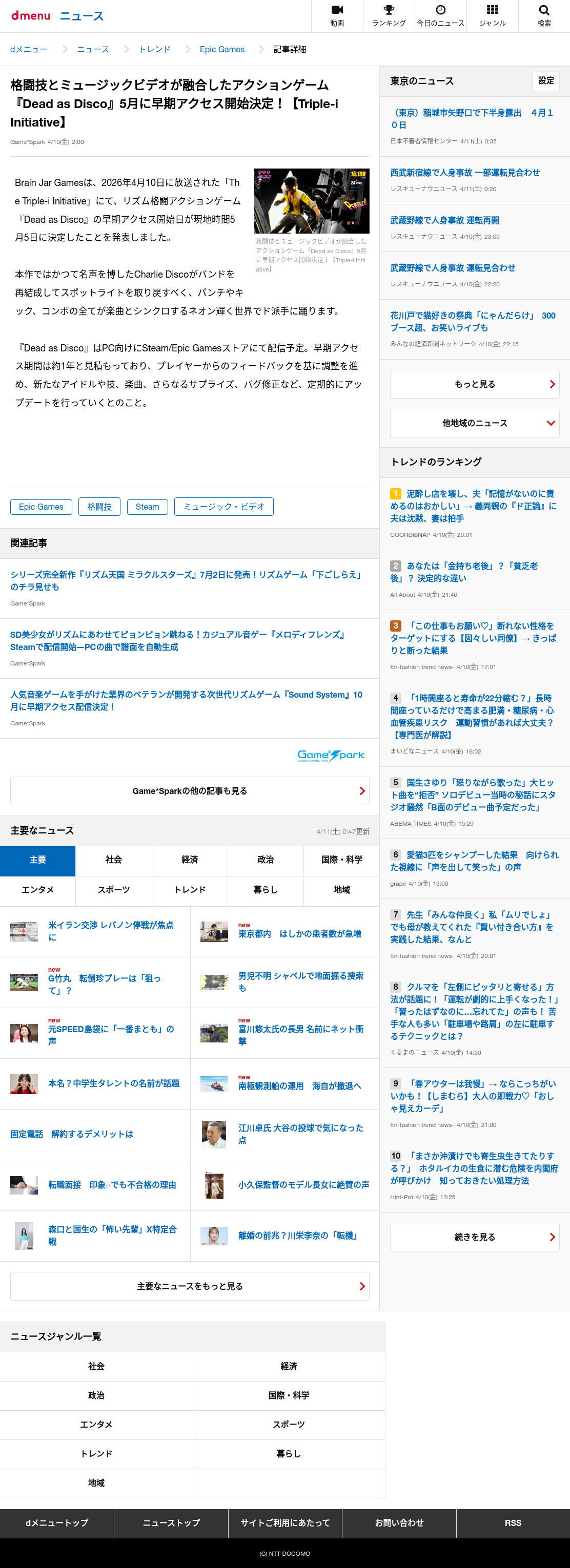Select the Steam tag
Screen dimensions: 570x1568
148,507
